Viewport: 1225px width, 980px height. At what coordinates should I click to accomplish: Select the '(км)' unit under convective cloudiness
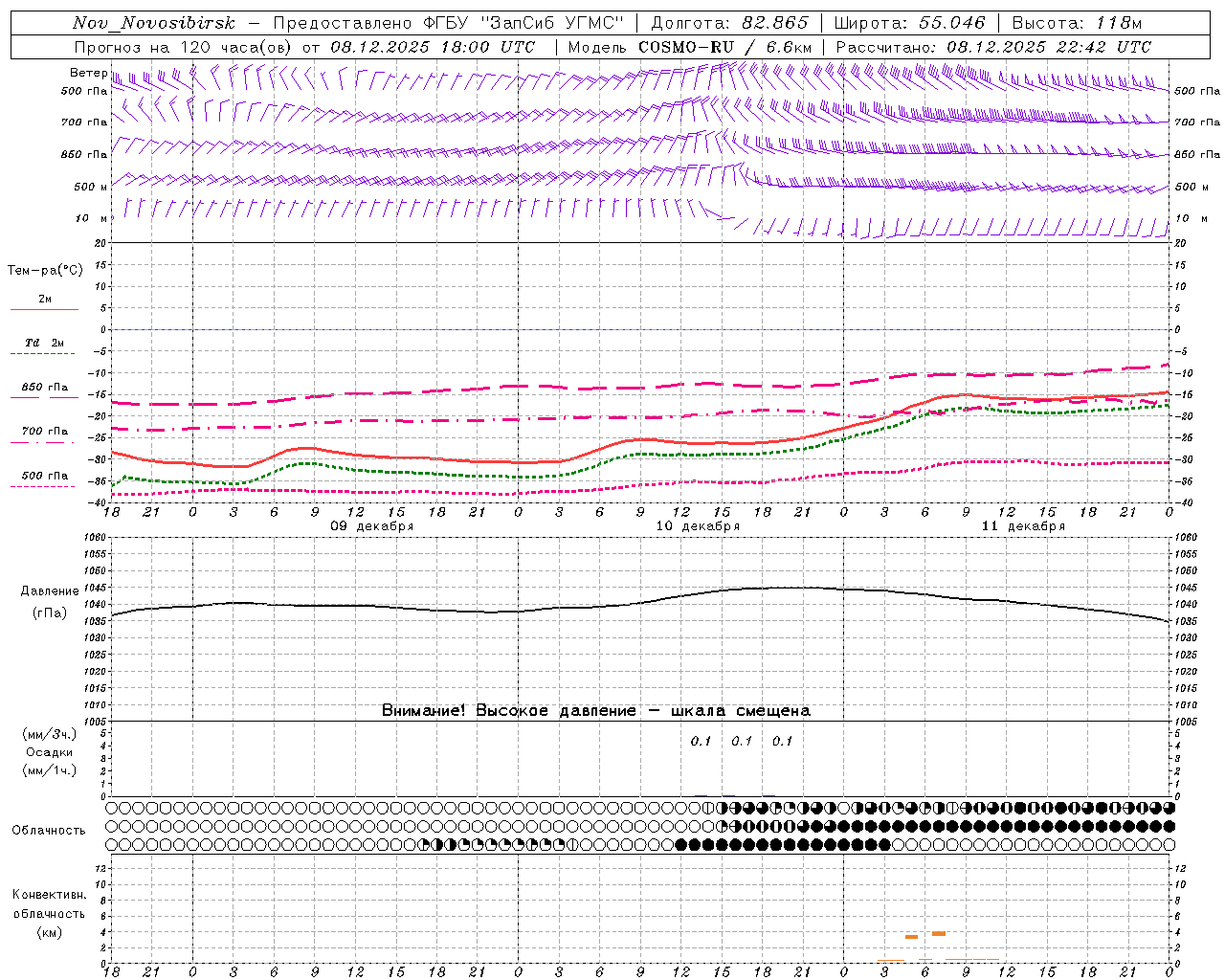point(49,932)
